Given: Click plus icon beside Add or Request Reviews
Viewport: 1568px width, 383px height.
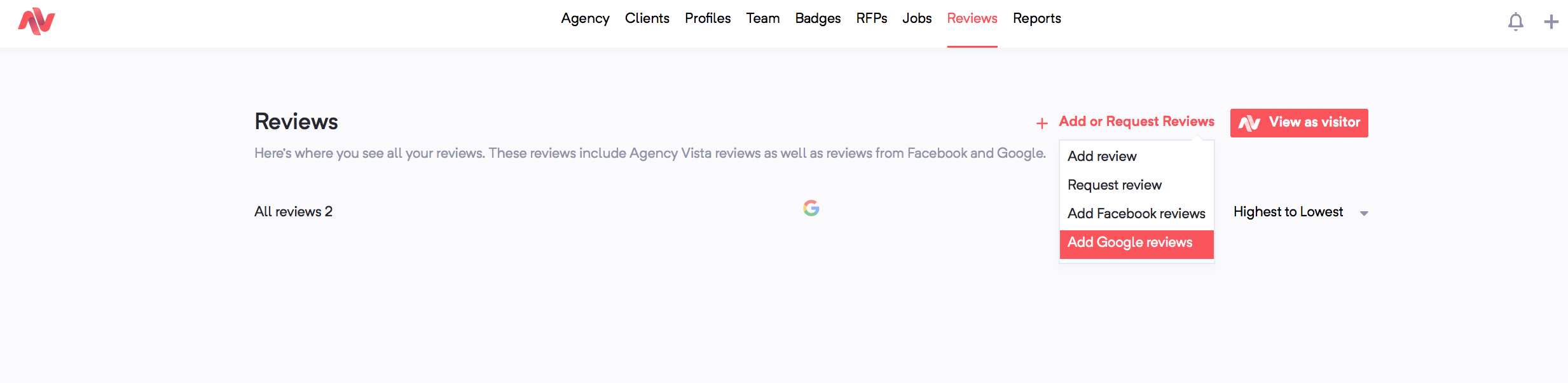Looking at the screenshot, I should tap(1042, 123).
